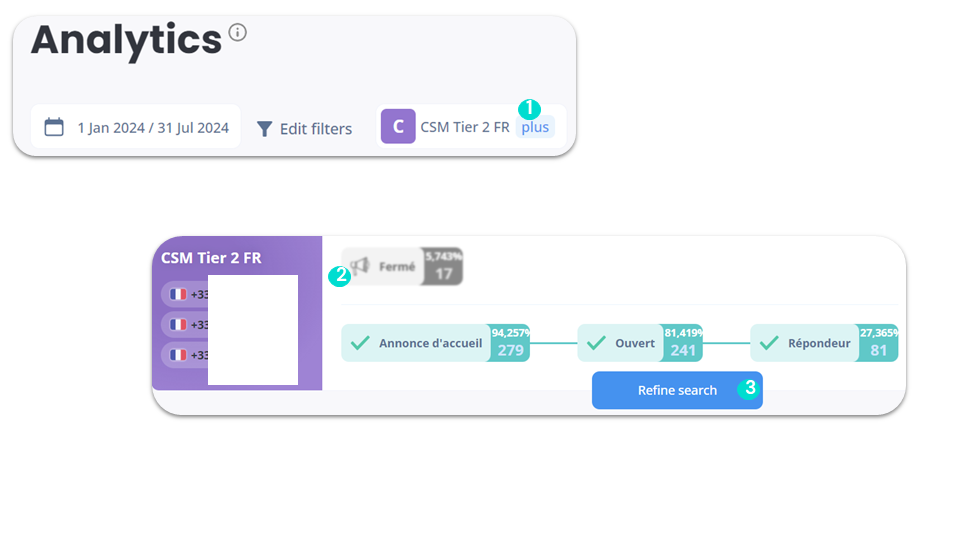The height and width of the screenshot is (540, 960).
Task: Click the checkmark icon of Annonce d'accueil
Action: [x=360, y=343]
